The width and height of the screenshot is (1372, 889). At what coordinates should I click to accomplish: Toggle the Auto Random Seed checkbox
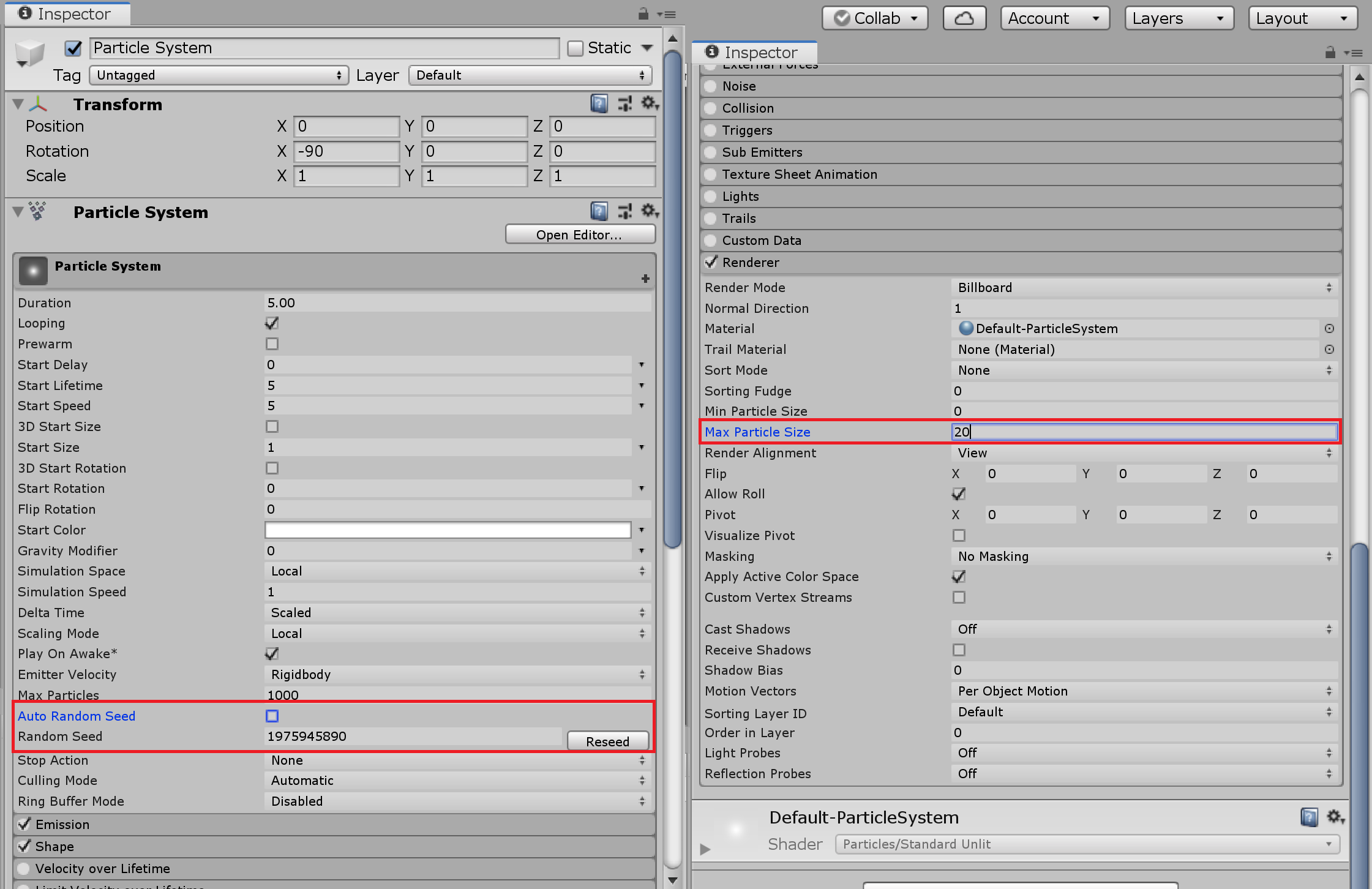pos(272,716)
